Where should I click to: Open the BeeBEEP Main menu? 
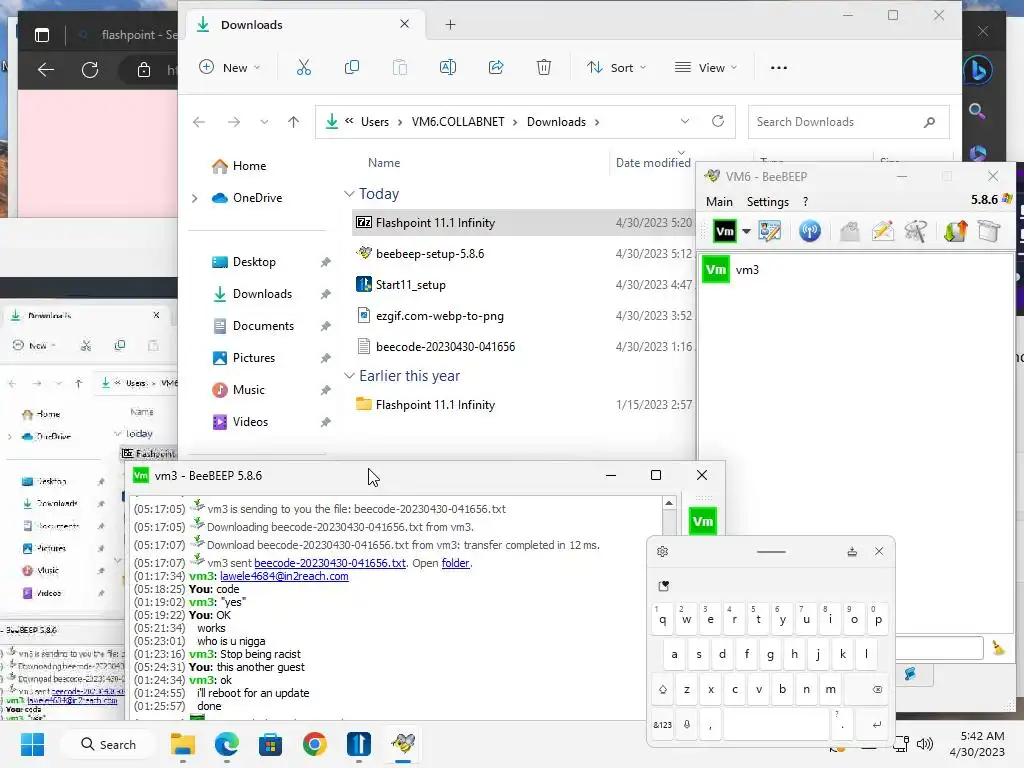719,202
